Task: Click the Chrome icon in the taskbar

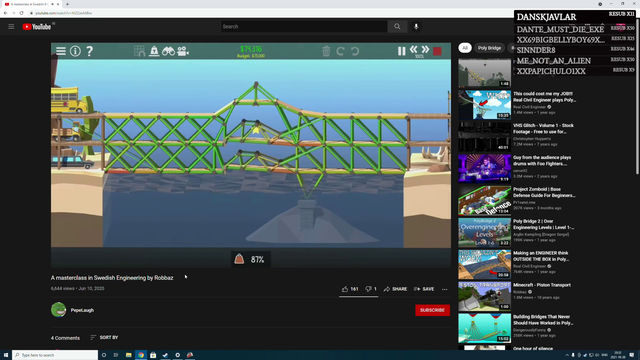Action: pyautogui.click(x=141, y=355)
